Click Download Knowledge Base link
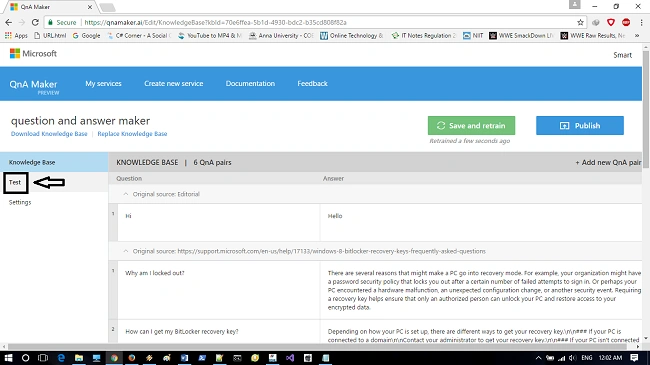The width and height of the screenshot is (650, 365). [x=49, y=134]
